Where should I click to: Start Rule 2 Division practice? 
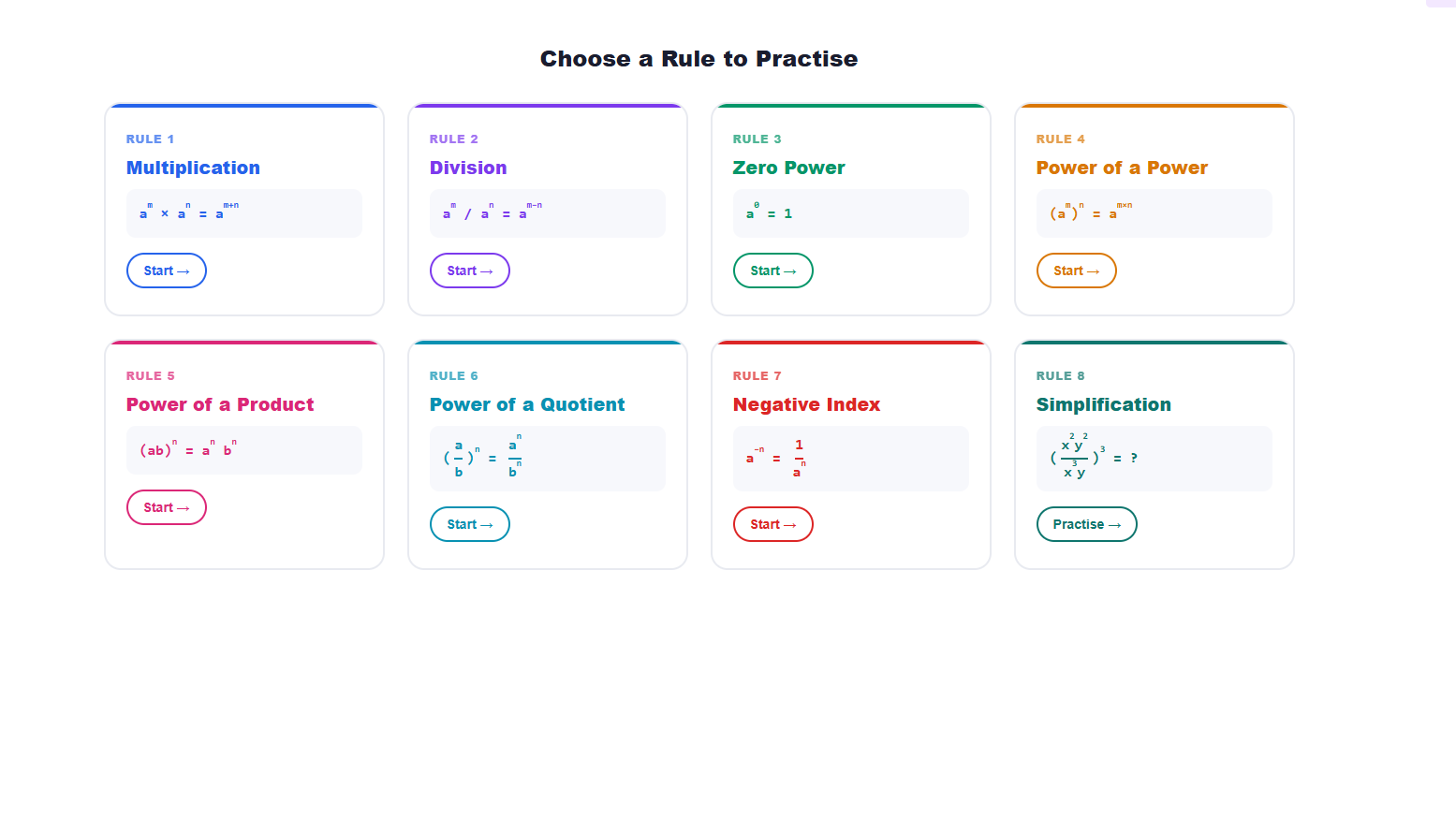pos(469,271)
